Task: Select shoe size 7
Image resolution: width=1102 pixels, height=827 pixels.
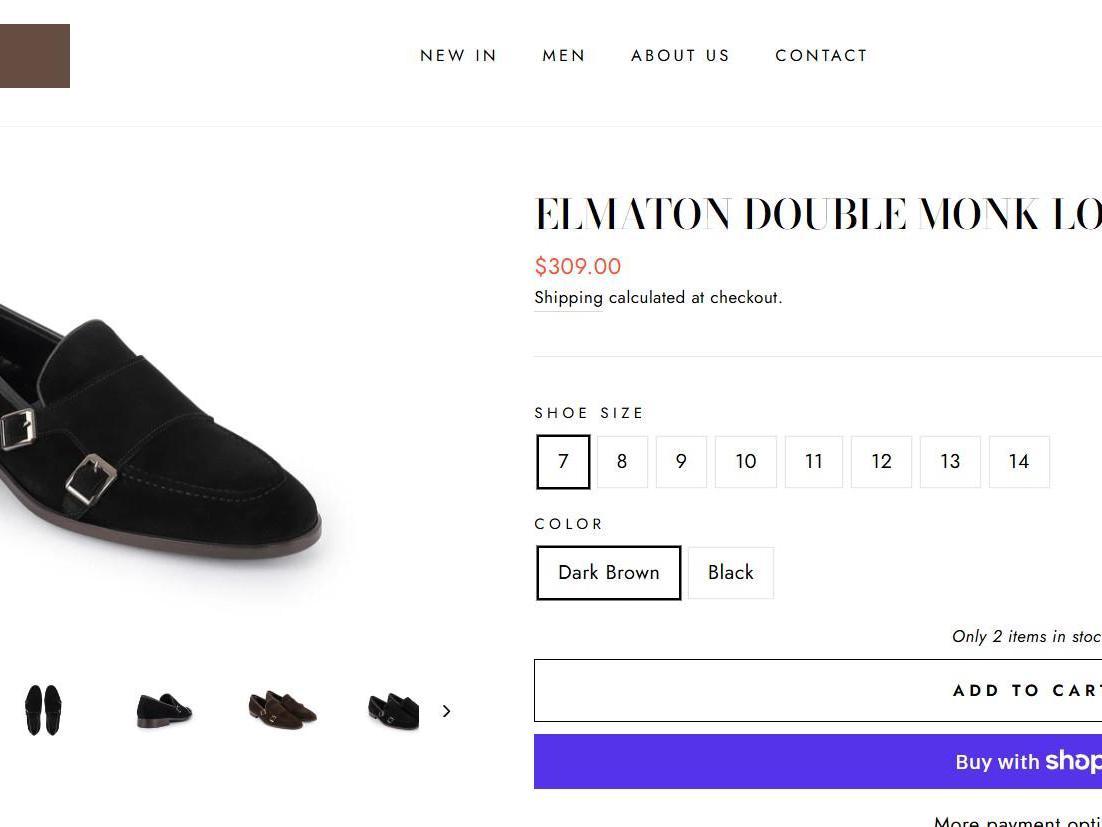Action: click(x=563, y=462)
